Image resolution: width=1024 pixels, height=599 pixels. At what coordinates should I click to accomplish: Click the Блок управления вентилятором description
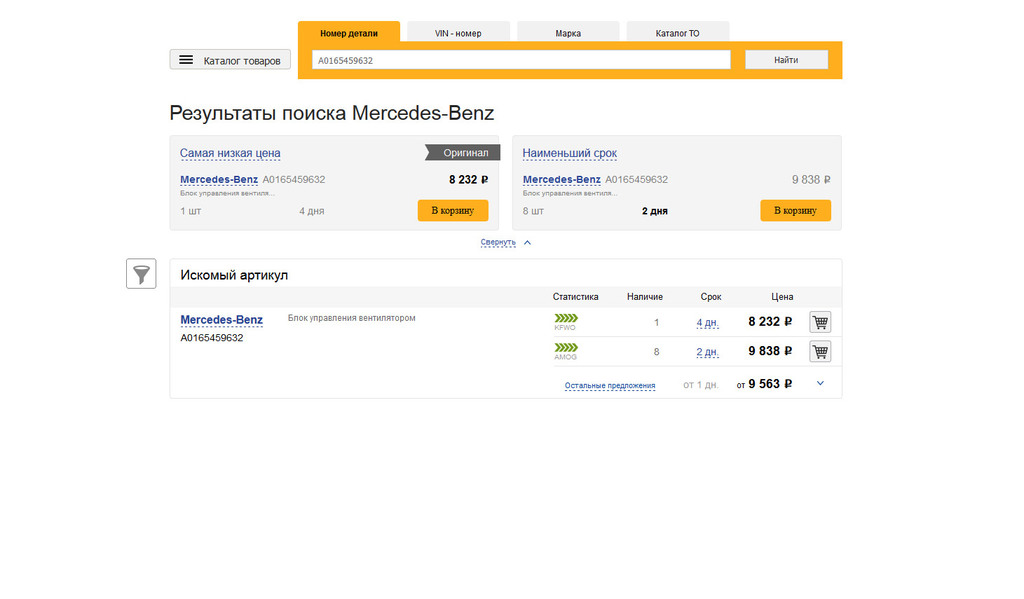tap(351, 318)
